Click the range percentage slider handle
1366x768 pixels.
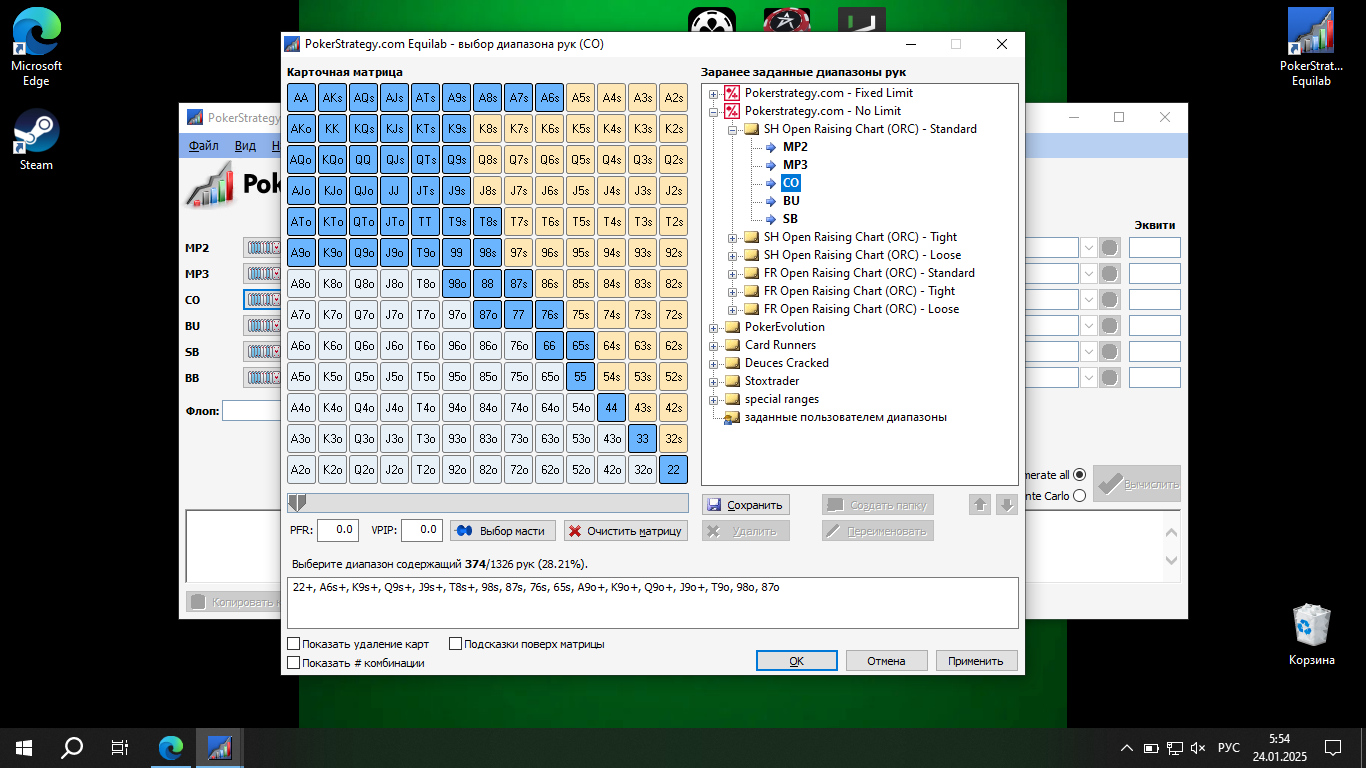[x=297, y=503]
